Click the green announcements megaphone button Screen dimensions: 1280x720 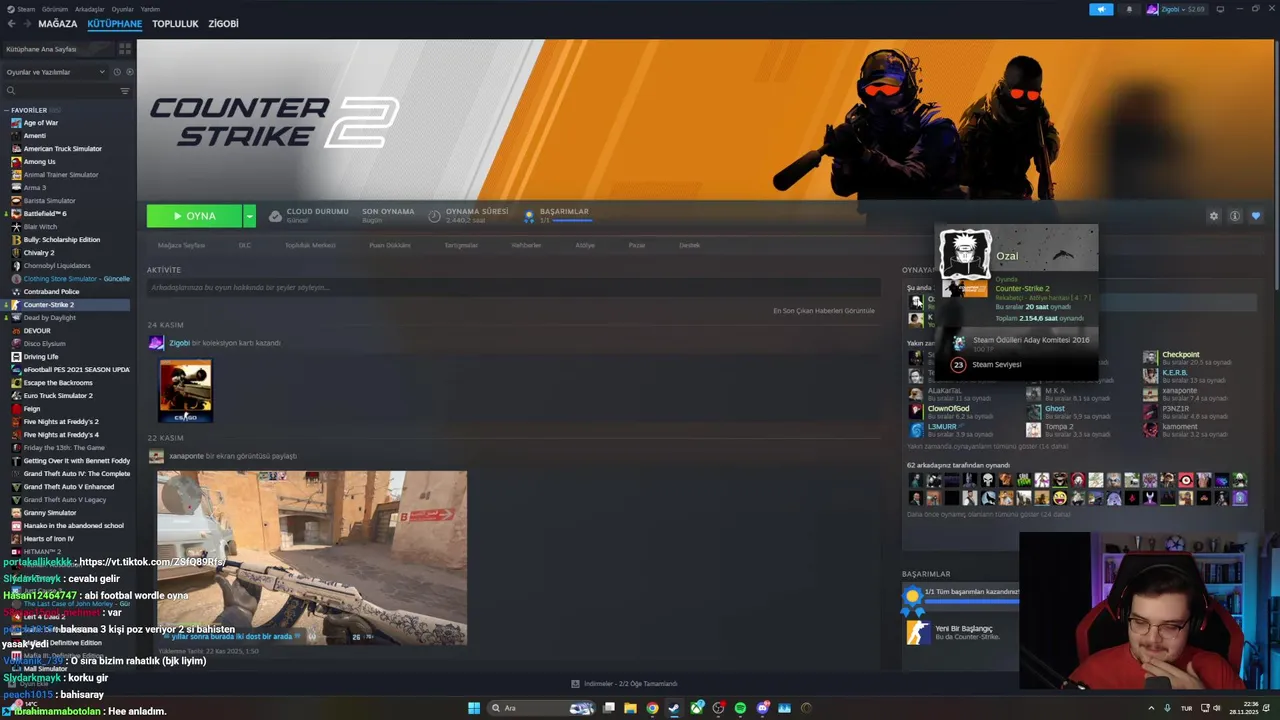(x=1101, y=9)
